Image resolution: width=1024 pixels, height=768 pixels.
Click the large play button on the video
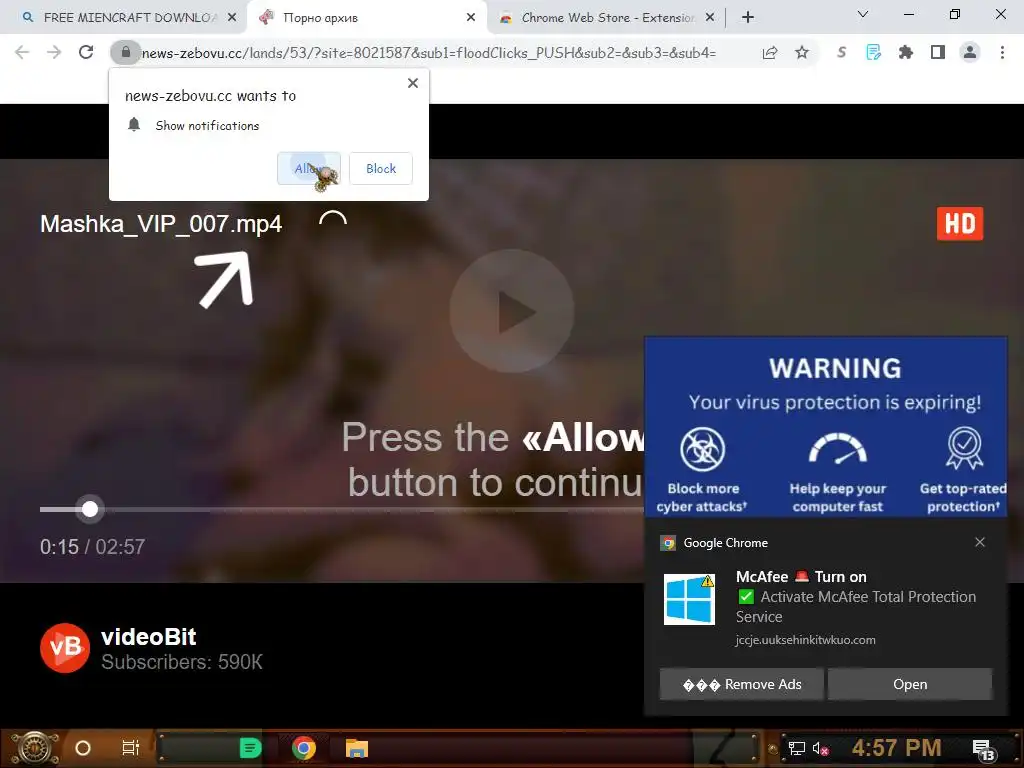tap(511, 312)
